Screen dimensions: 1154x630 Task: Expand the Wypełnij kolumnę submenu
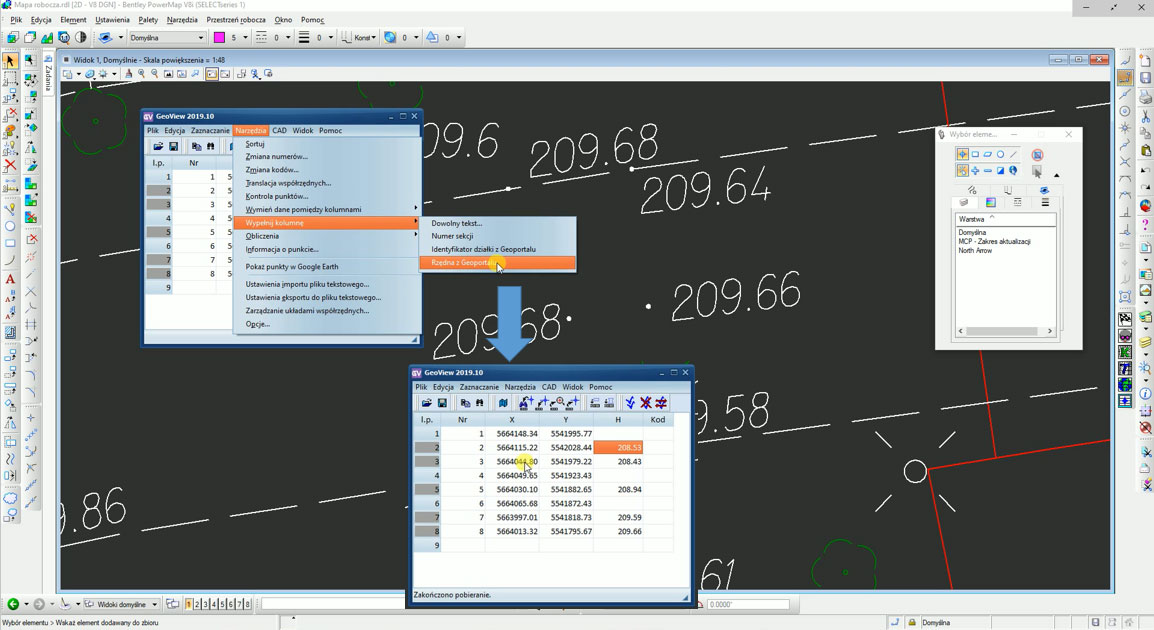328,223
